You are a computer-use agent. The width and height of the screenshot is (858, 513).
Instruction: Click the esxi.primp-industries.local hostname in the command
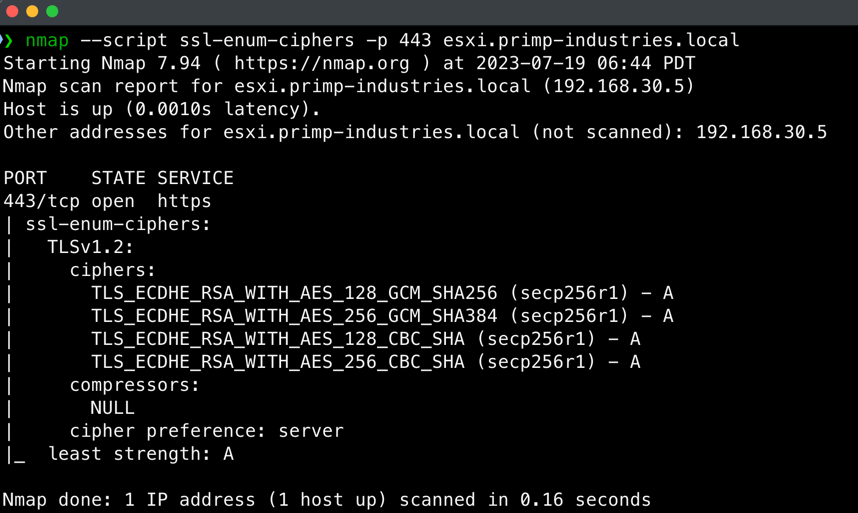click(591, 40)
